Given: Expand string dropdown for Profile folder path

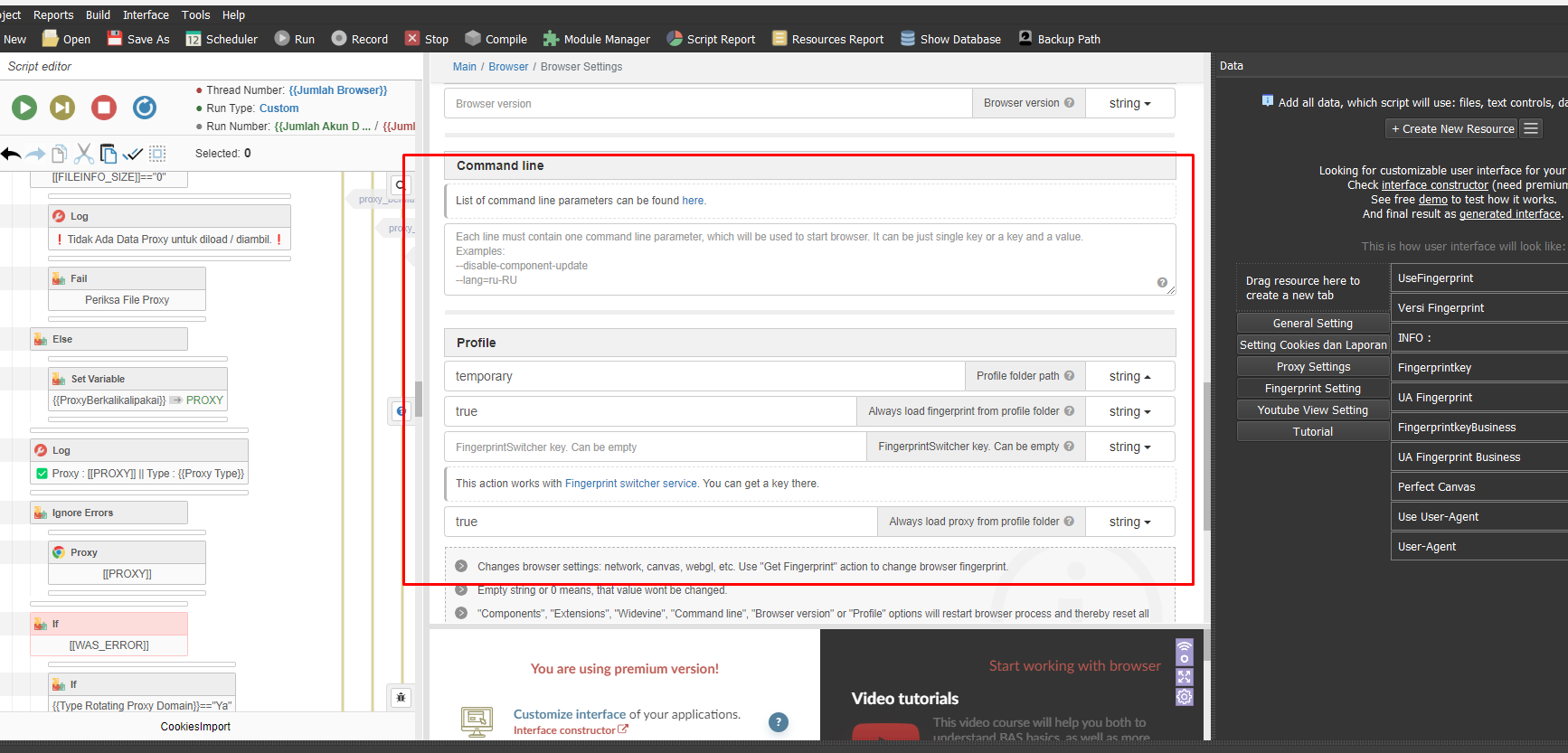Looking at the screenshot, I should coord(1129,376).
